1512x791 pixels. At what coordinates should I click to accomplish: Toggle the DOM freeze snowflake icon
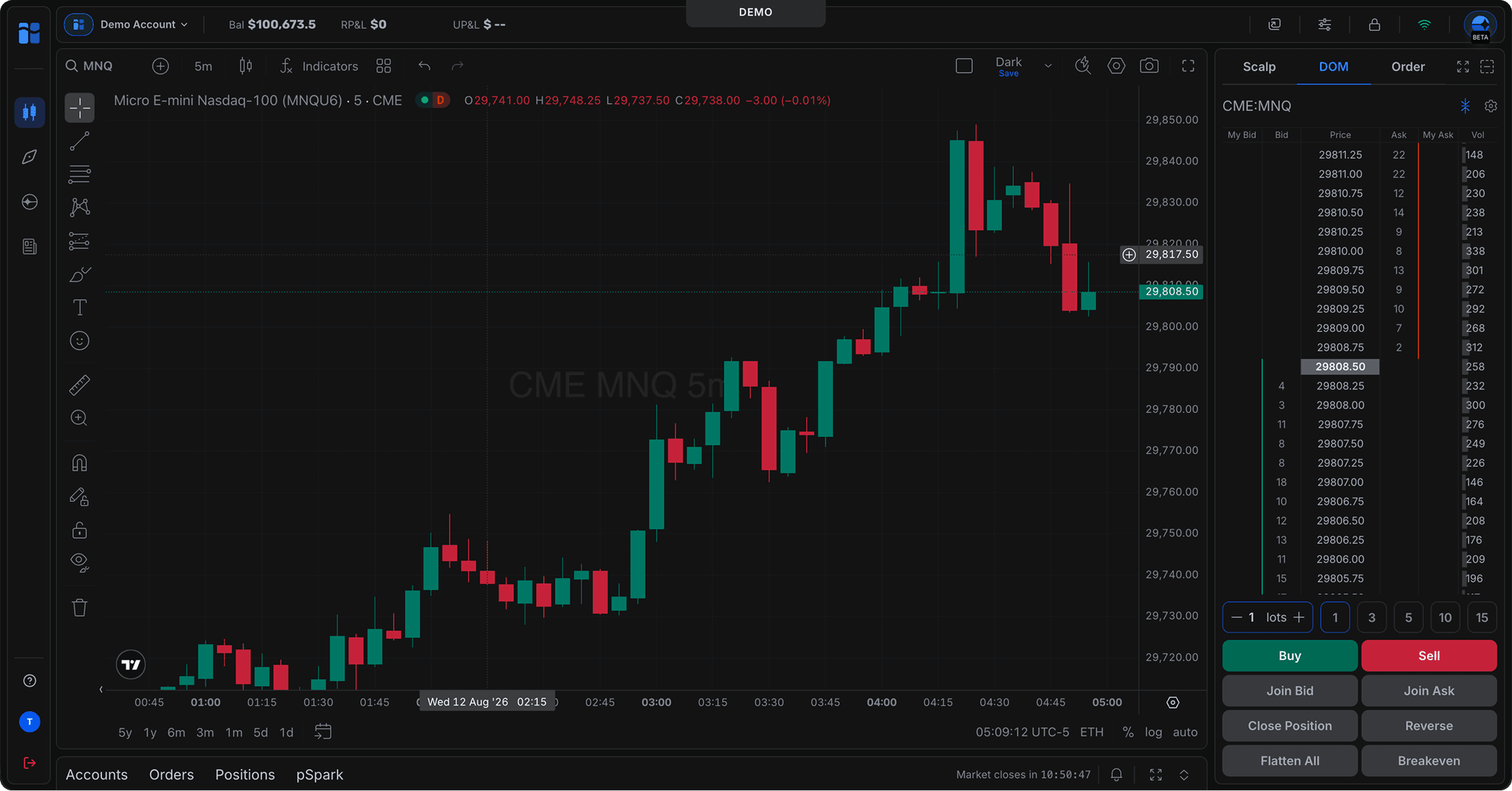1465,106
